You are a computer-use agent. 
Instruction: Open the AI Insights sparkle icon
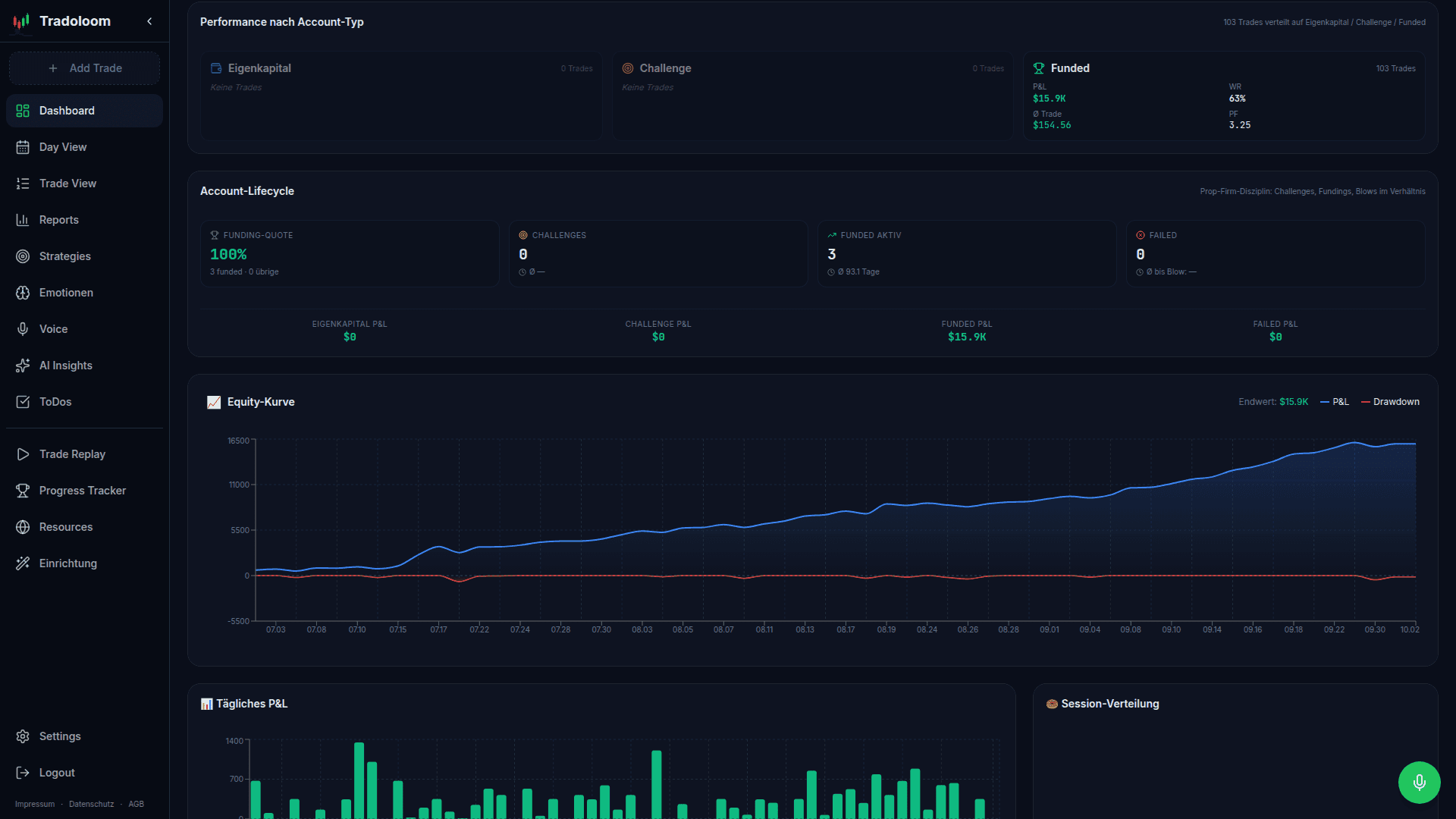(x=23, y=366)
